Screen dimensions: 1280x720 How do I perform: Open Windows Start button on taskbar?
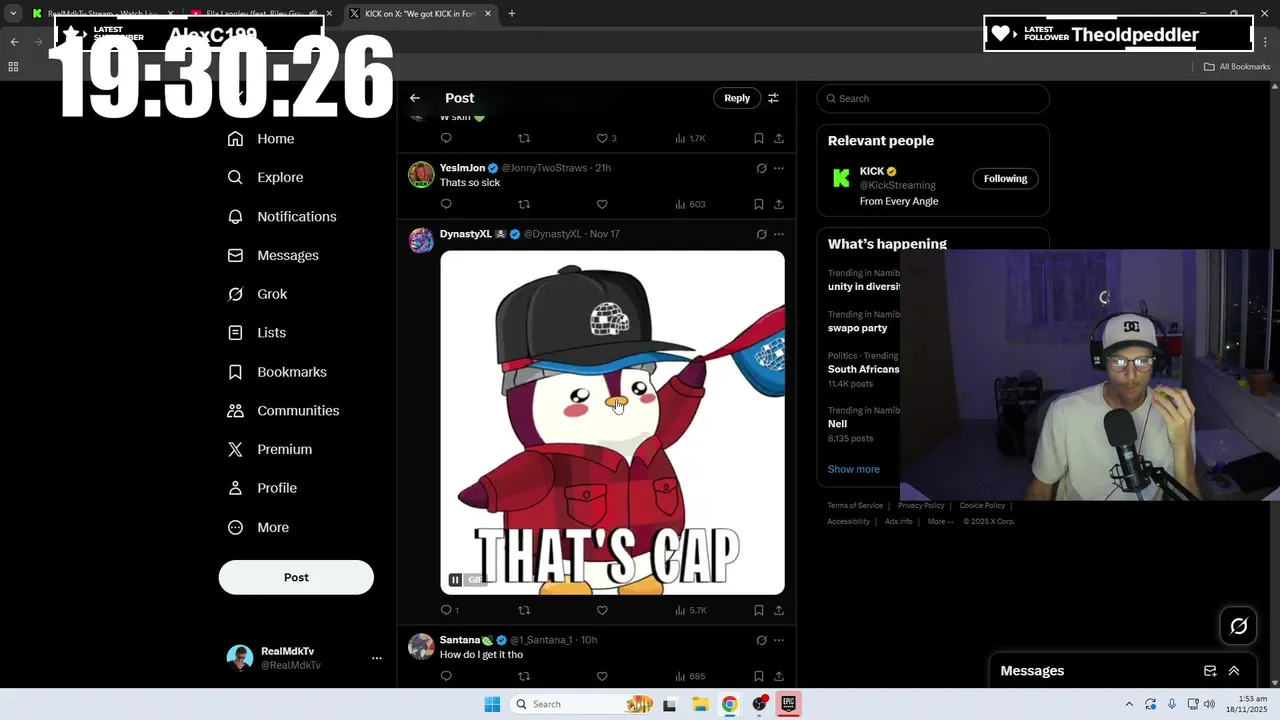pyautogui.click(x=492, y=704)
